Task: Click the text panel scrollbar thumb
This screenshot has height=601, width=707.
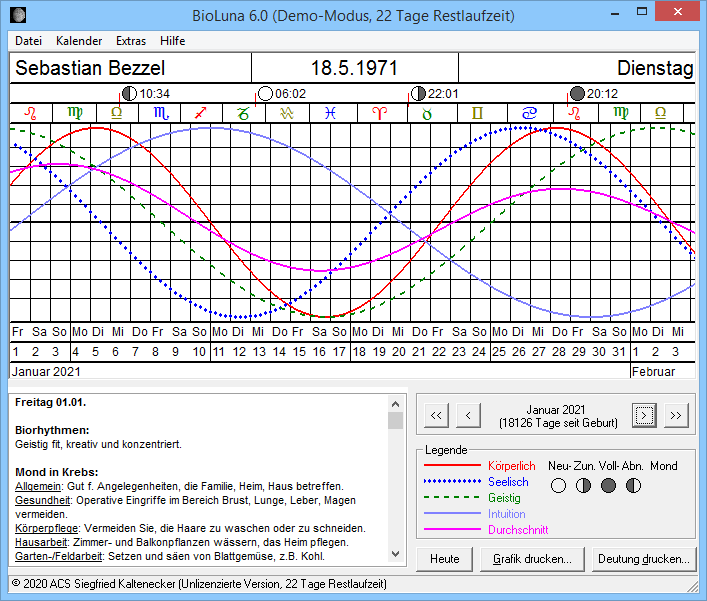Action: click(x=395, y=421)
